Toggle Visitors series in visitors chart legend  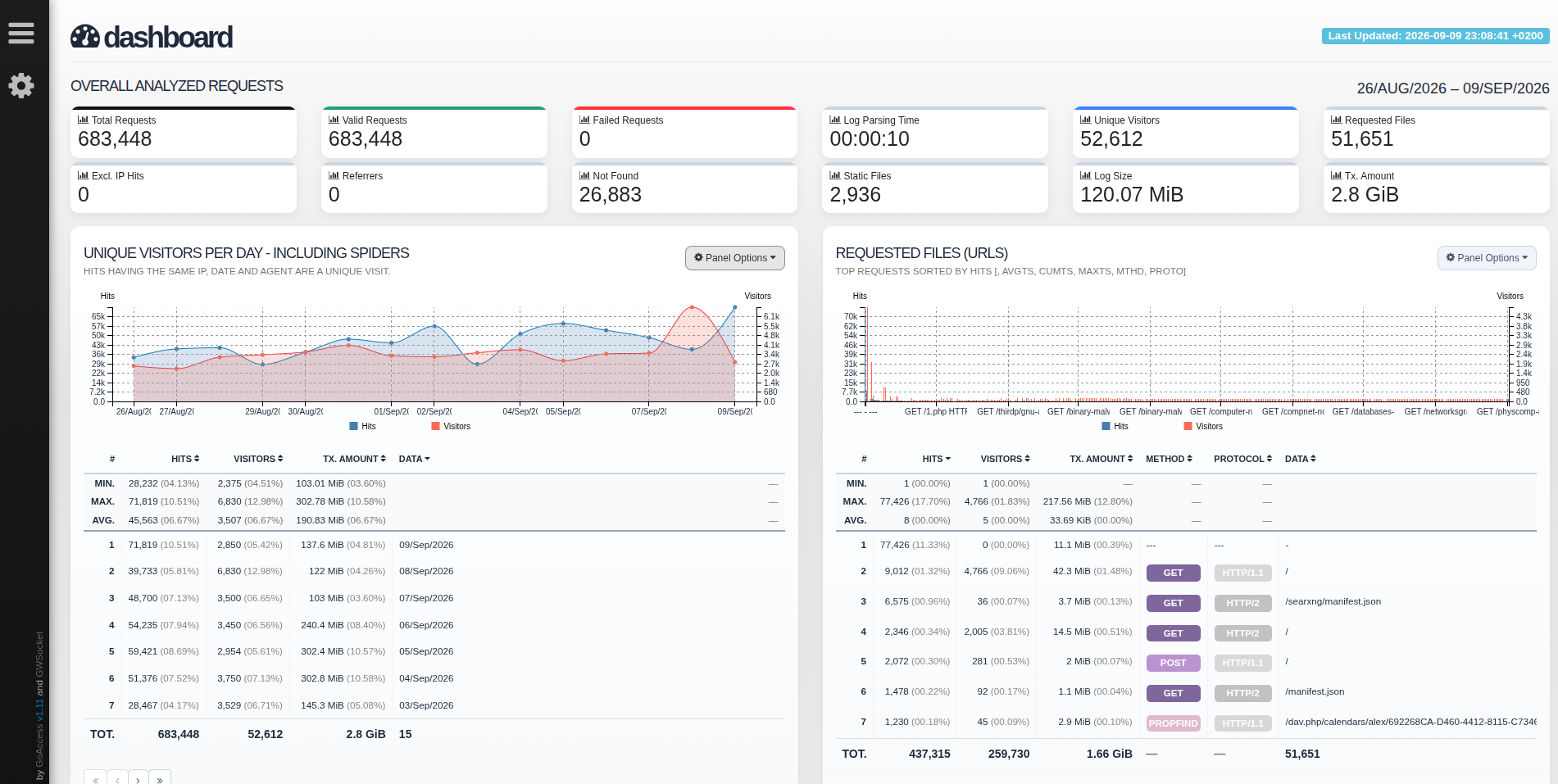(451, 426)
